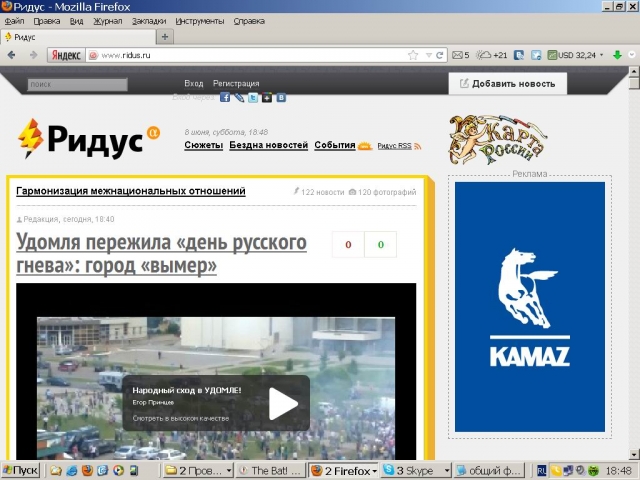
Task: Click the Добавить новость button
Action: coord(507,84)
